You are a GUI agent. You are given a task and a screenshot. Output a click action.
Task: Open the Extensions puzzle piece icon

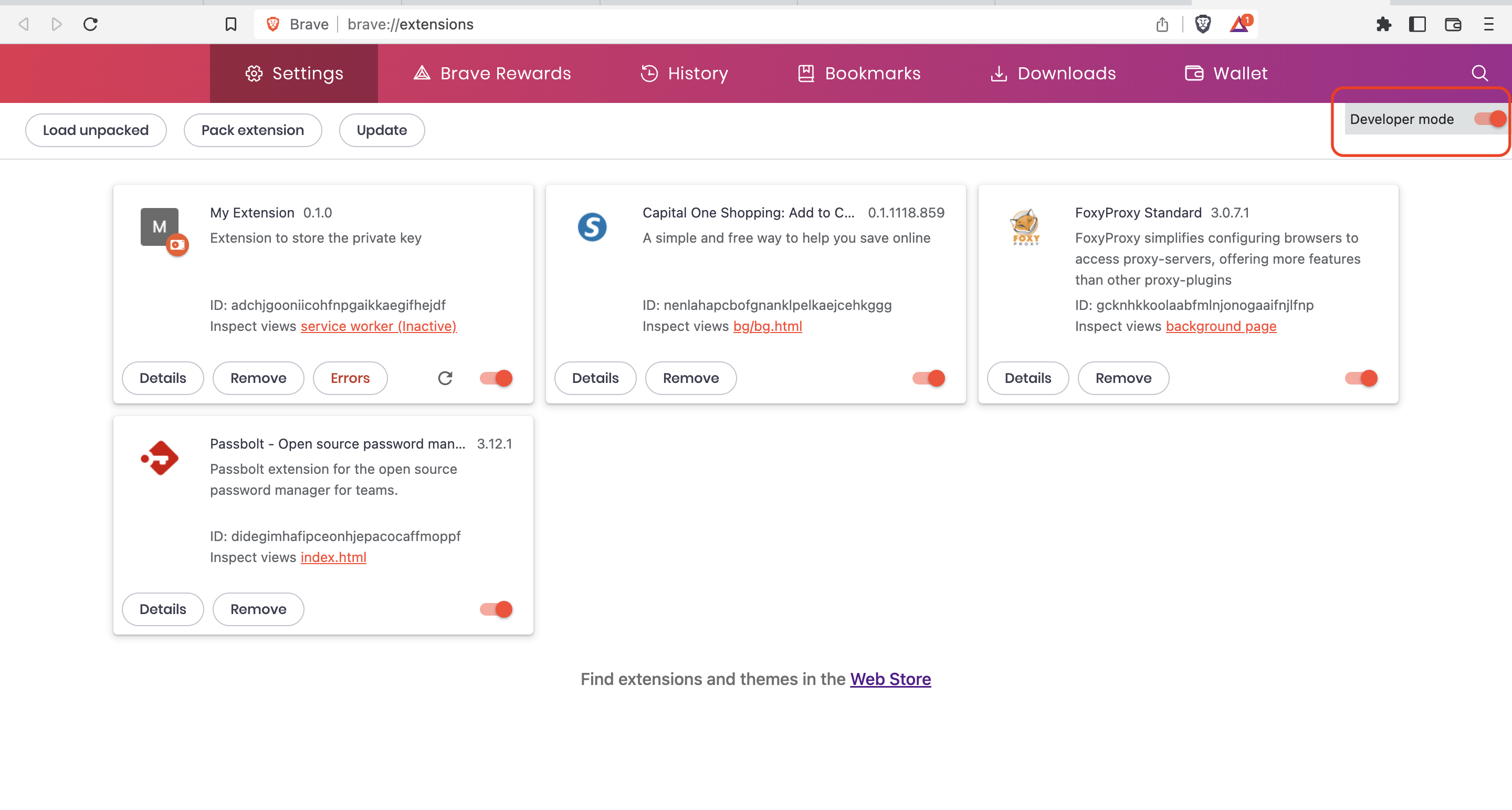point(1383,24)
